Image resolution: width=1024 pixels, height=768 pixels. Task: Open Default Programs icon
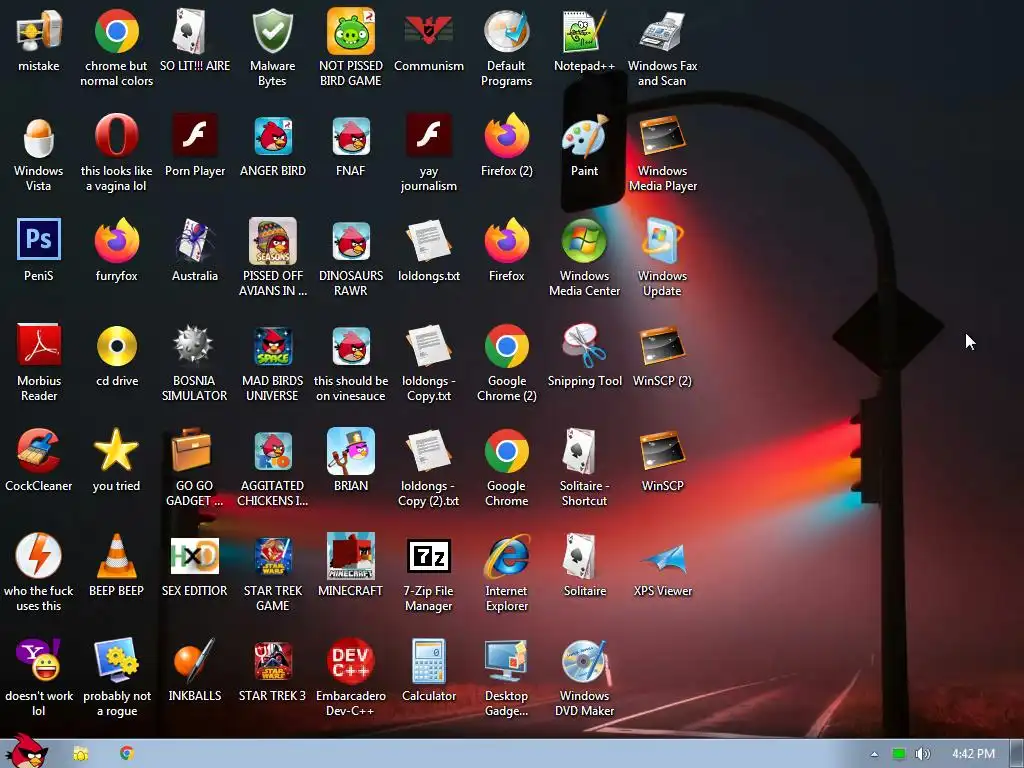506,31
